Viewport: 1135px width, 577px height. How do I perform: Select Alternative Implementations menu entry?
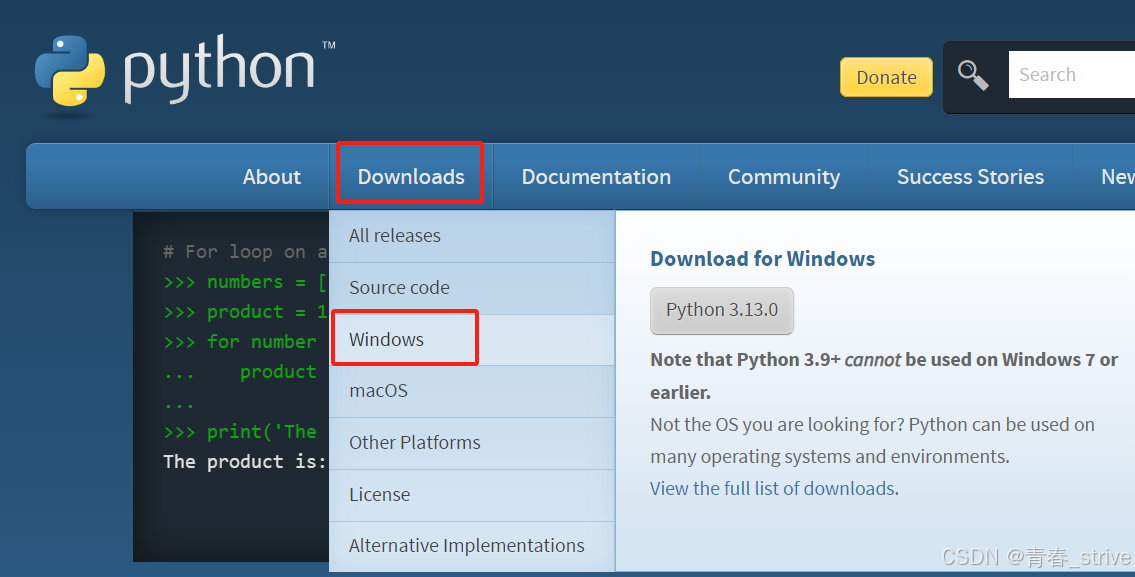[x=472, y=546]
